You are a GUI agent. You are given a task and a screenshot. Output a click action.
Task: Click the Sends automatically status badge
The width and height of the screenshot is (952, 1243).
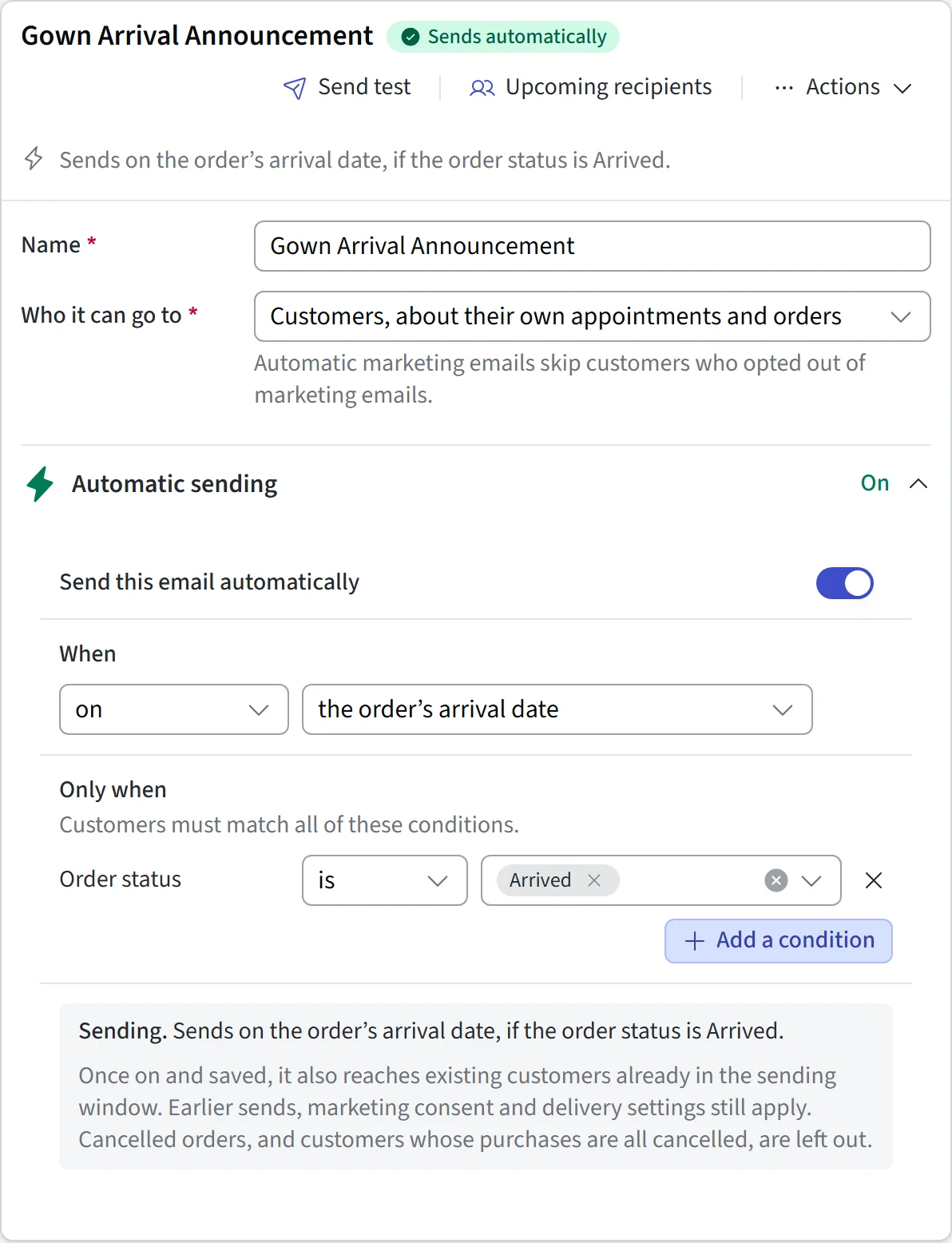click(x=503, y=37)
